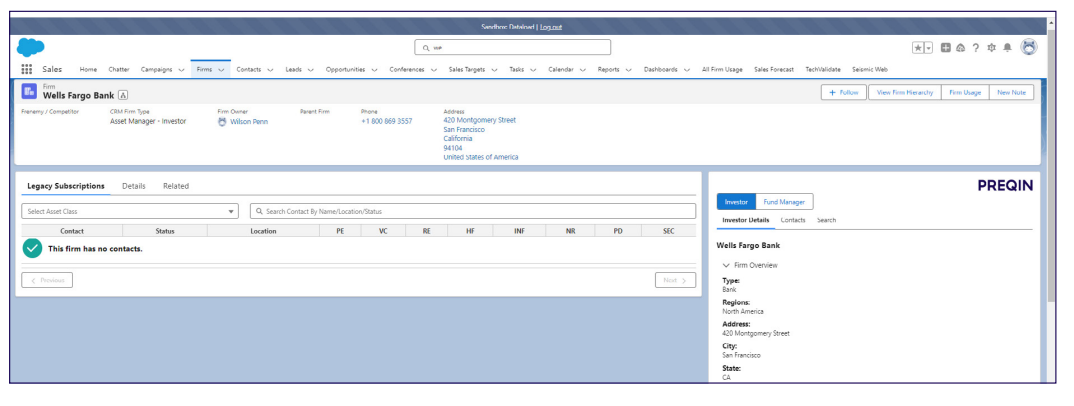
Task: Click the New Note button
Action: point(1012,92)
